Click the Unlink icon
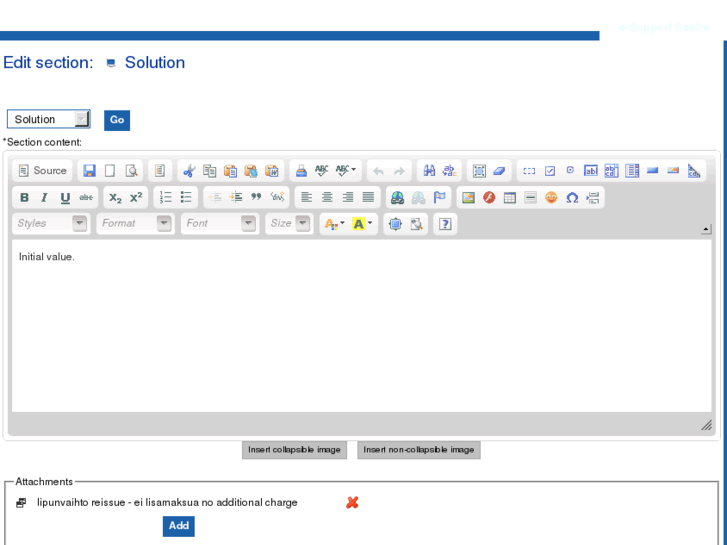Viewport: 727px width, 545px height. pyautogui.click(x=418, y=198)
